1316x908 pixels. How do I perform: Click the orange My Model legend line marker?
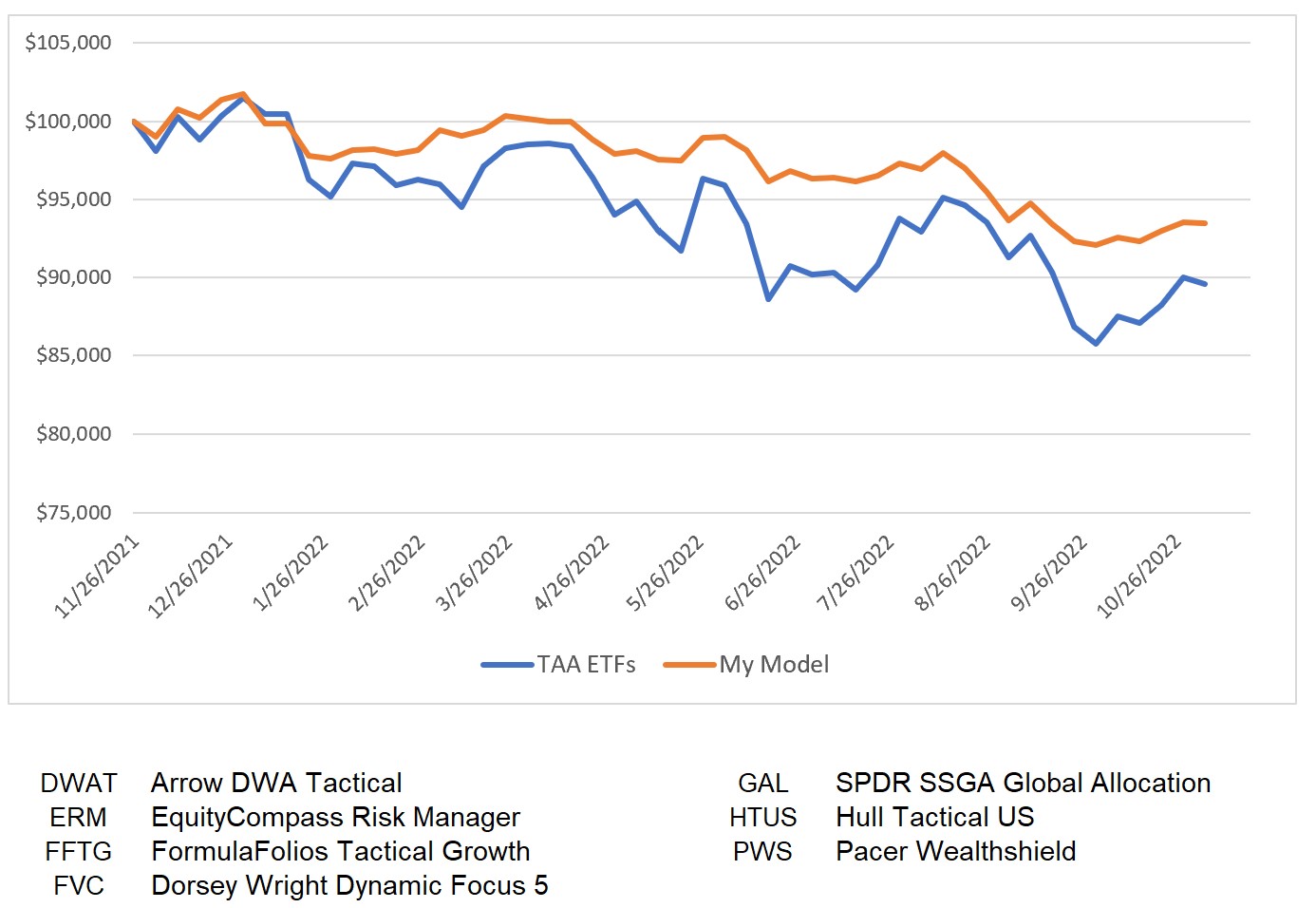coord(689,665)
